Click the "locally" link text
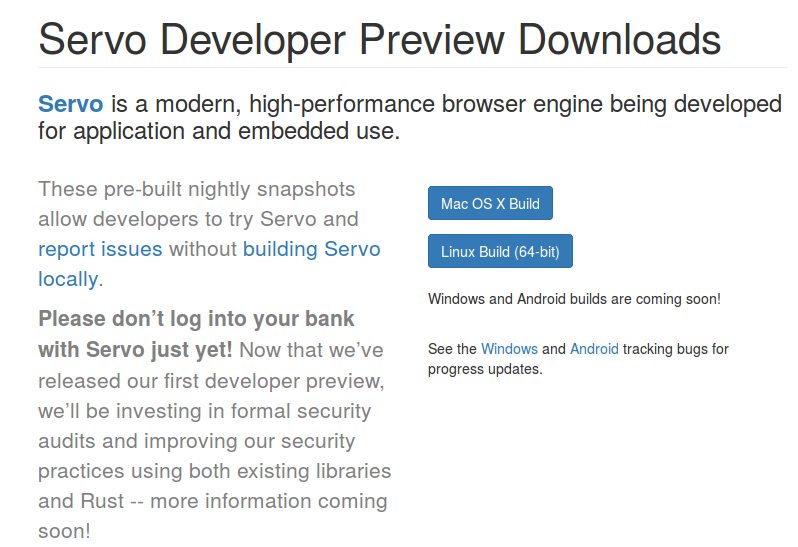 (68, 279)
